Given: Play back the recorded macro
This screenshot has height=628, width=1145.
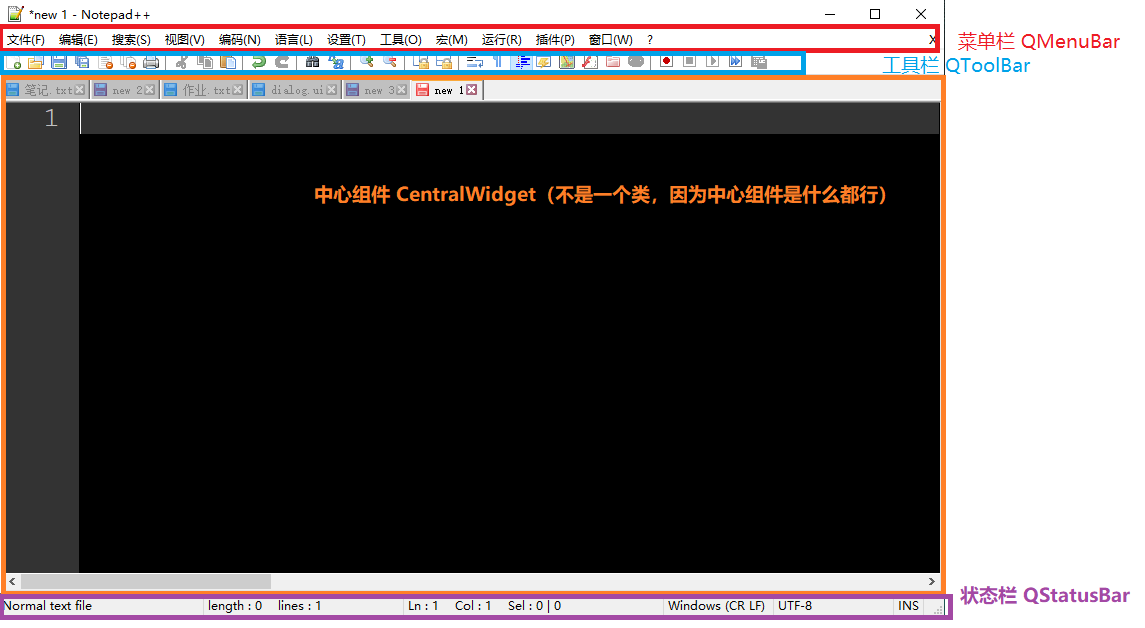Looking at the screenshot, I should 713,62.
